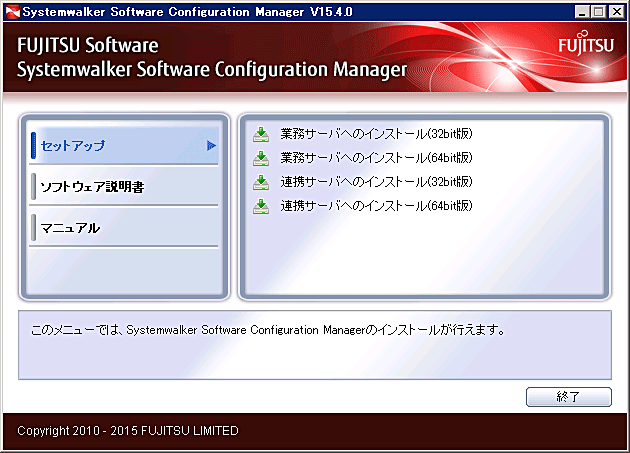Click the FUJITSU logo in banner
The image size is (630, 453).
point(586,43)
